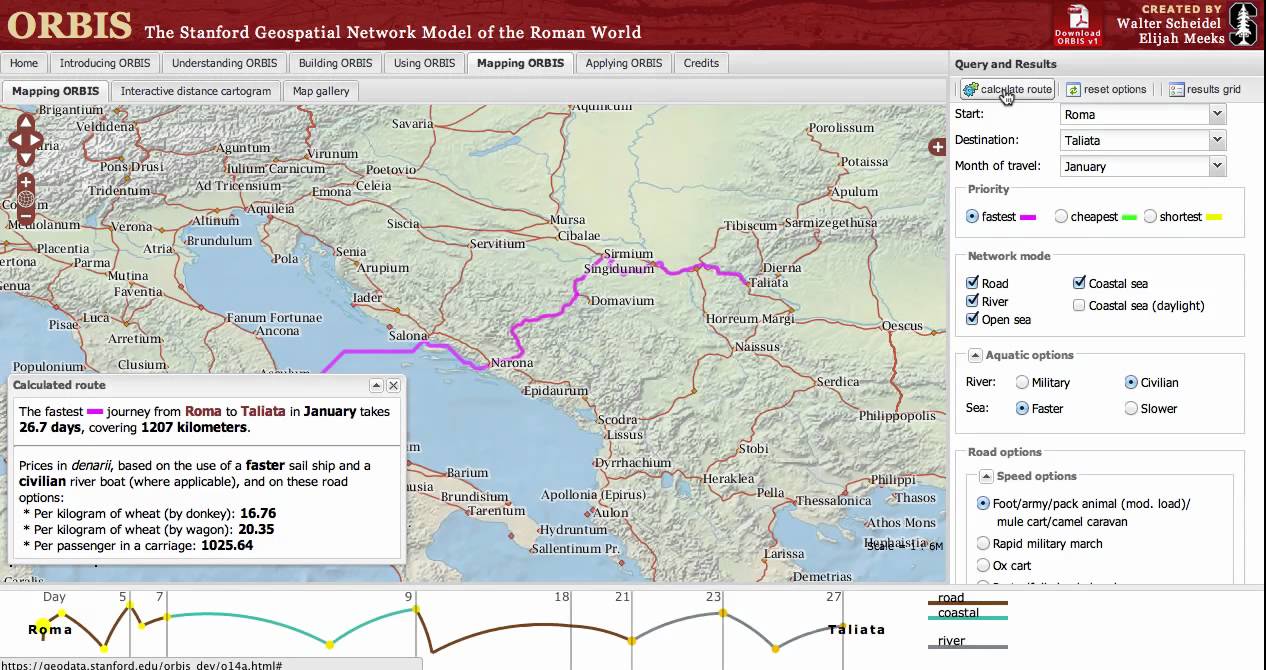Click the river legend line
This screenshot has height=670, width=1266.
click(968, 647)
